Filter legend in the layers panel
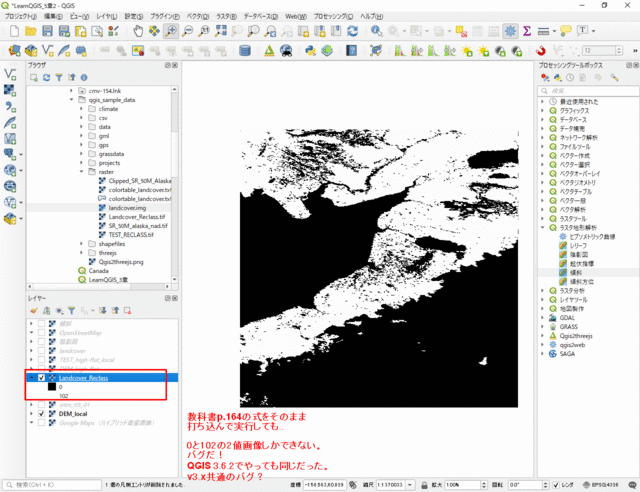 tap(71, 311)
